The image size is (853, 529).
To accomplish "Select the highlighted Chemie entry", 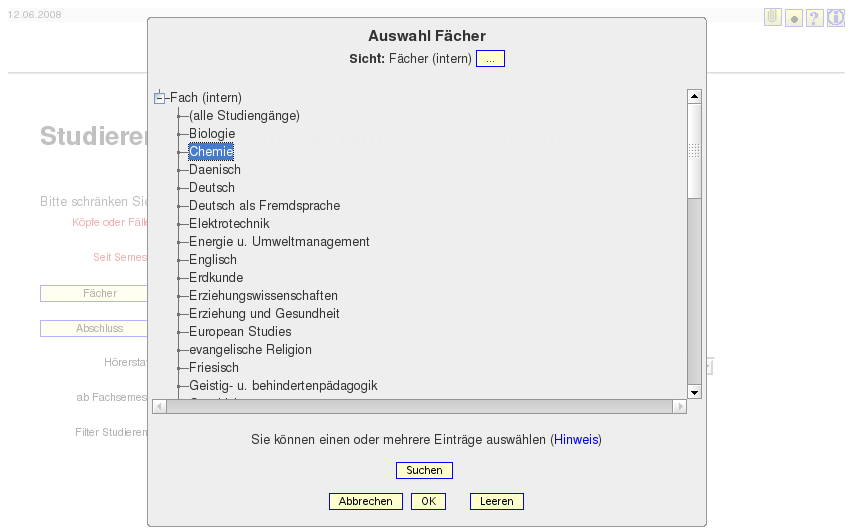I will point(211,151).
